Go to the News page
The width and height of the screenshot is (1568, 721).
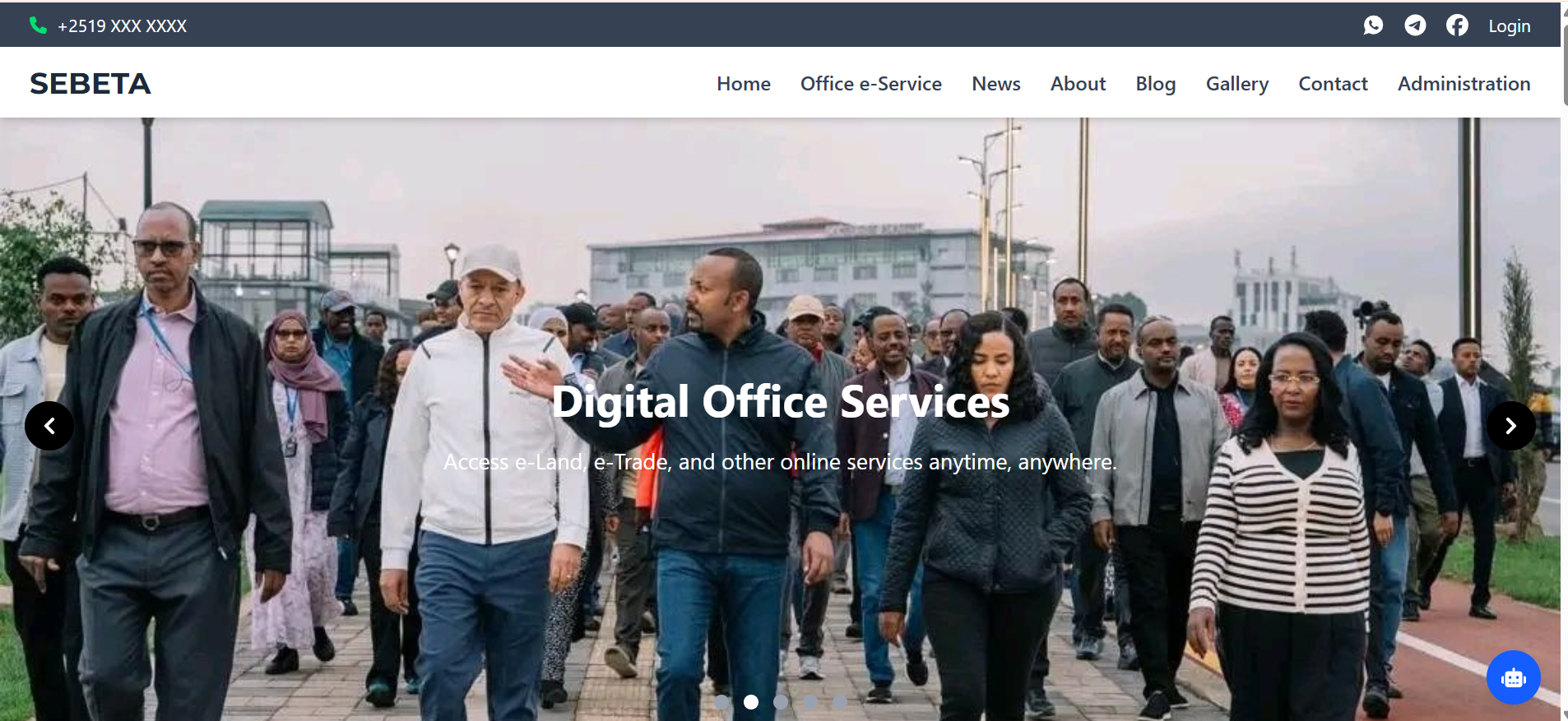(x=995, y=84)
